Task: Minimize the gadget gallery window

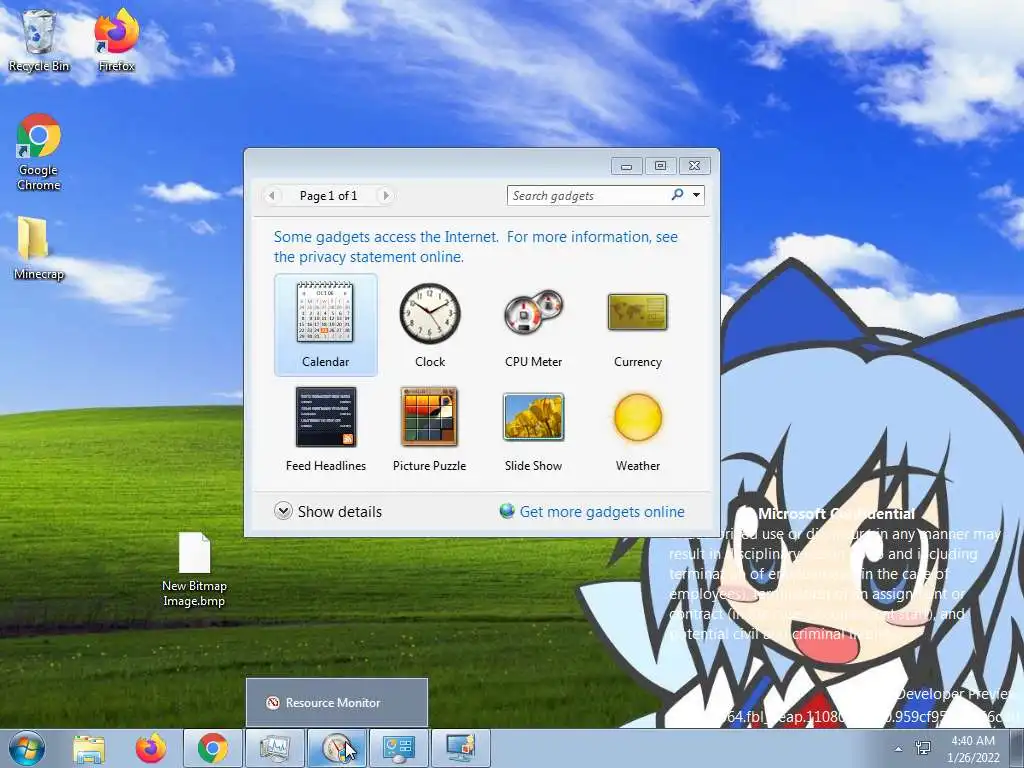Action: (x=626, y=166)
